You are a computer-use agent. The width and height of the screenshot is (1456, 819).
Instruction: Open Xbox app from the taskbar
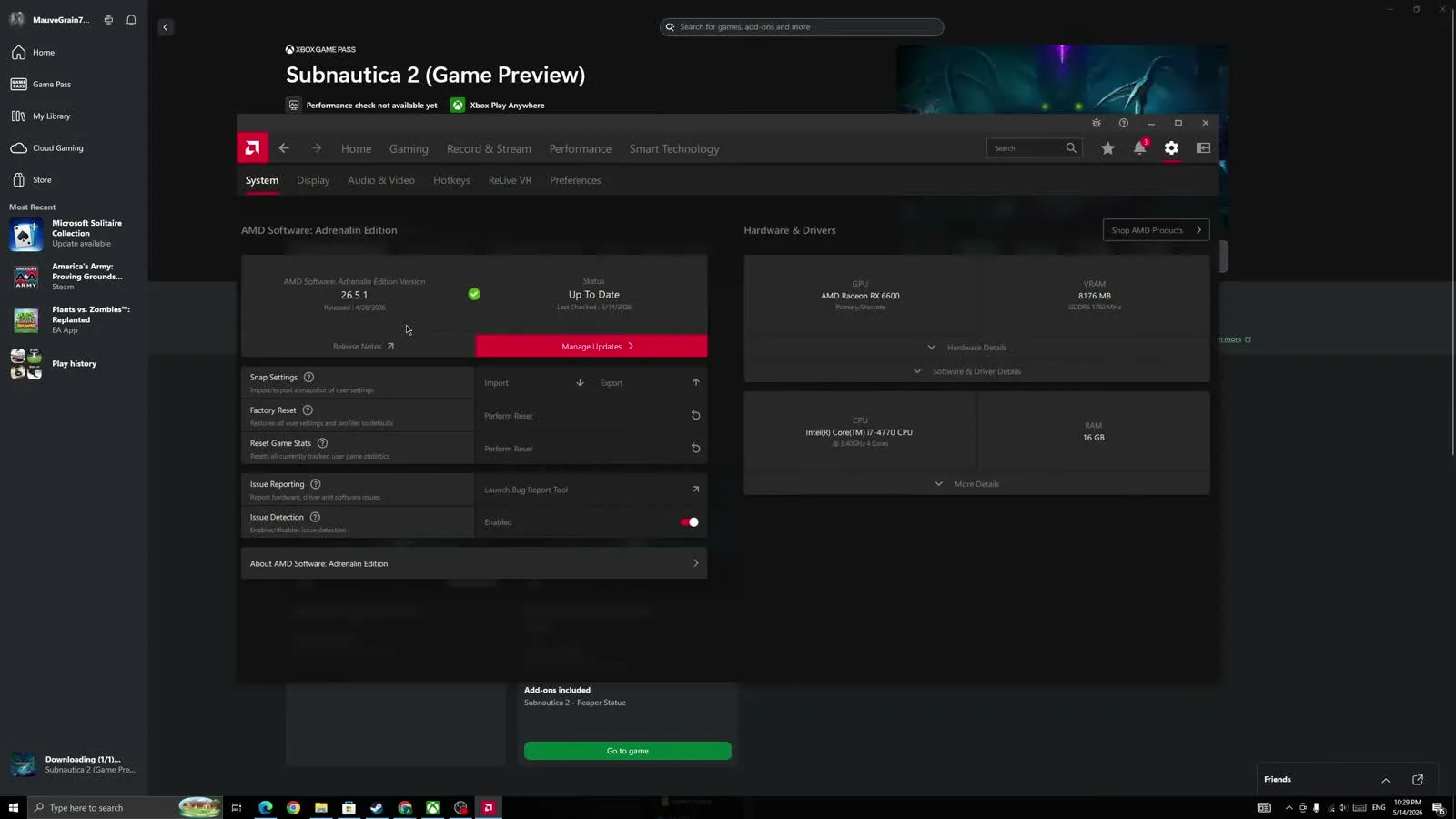(x=433, y=807)
